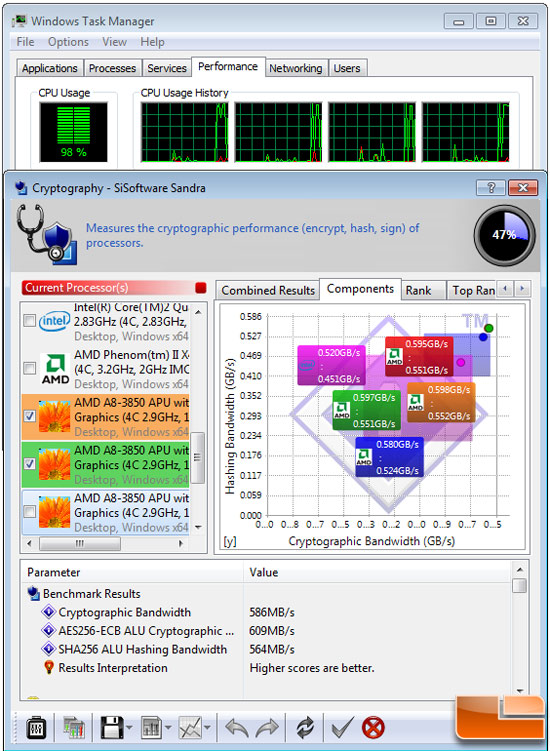Click the down arrow of the processor list scrollbar
Image resolution: width=550 pixels, height=751 pixels.
198,527
